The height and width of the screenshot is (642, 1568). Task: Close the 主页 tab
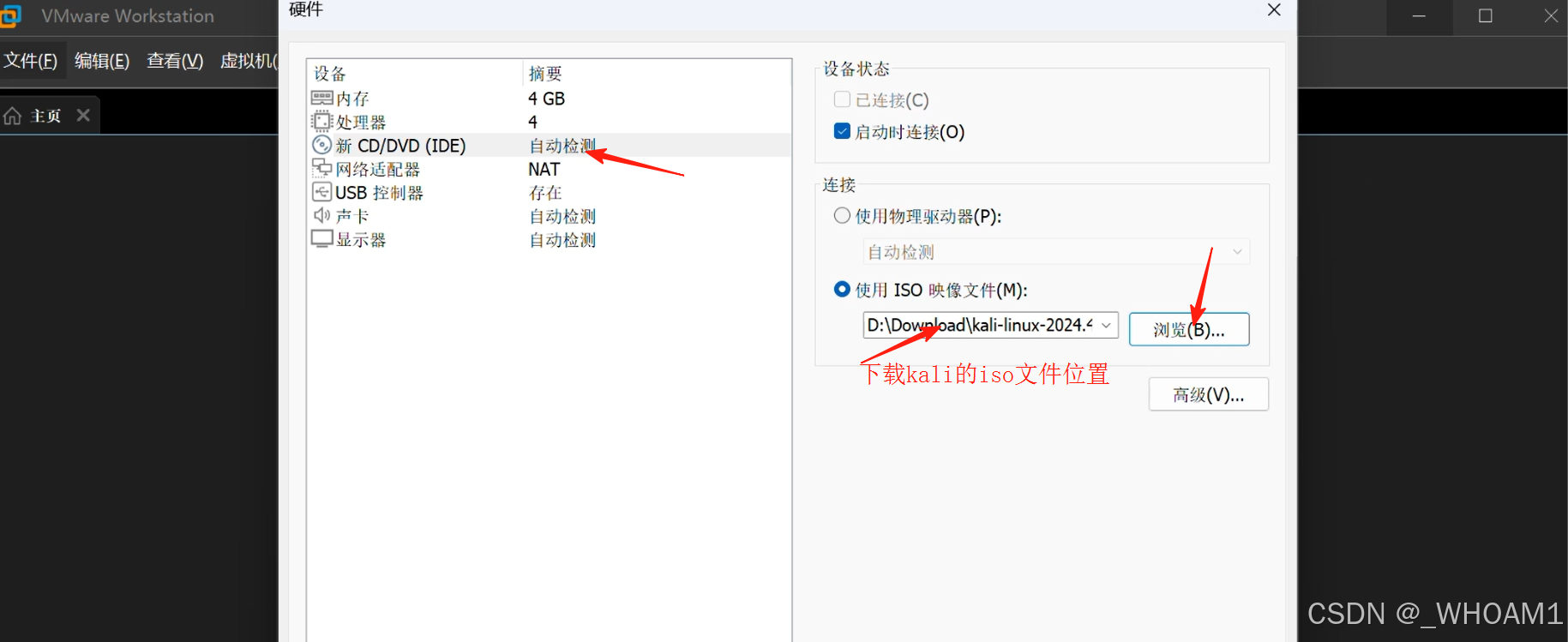(83, 115)
